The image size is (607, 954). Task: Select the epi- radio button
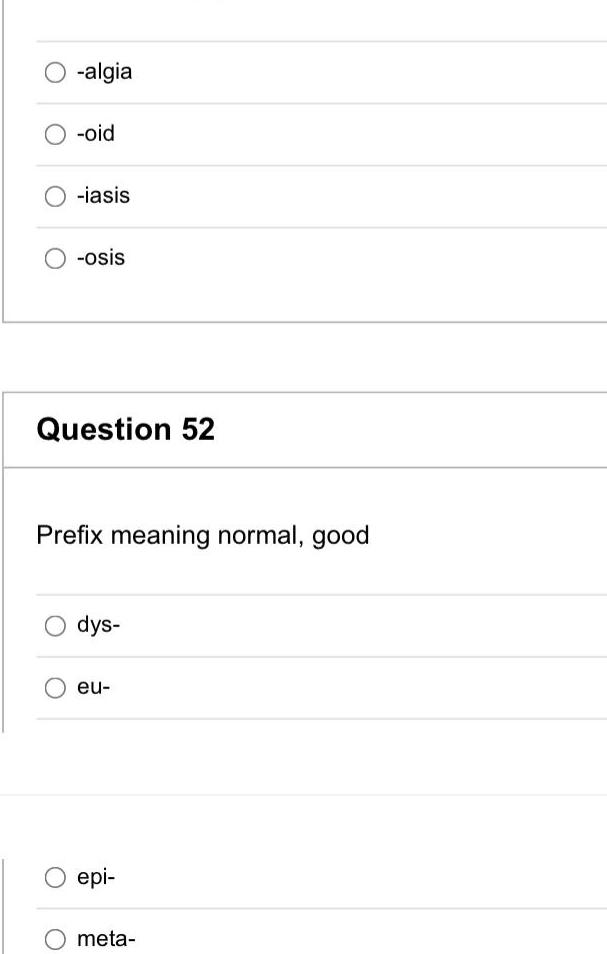point(54,877)
